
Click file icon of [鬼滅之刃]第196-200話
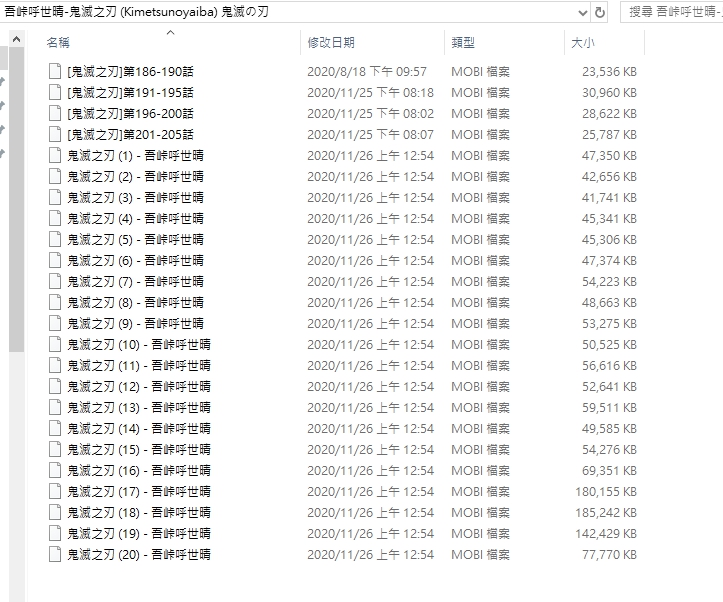[55, 113]
